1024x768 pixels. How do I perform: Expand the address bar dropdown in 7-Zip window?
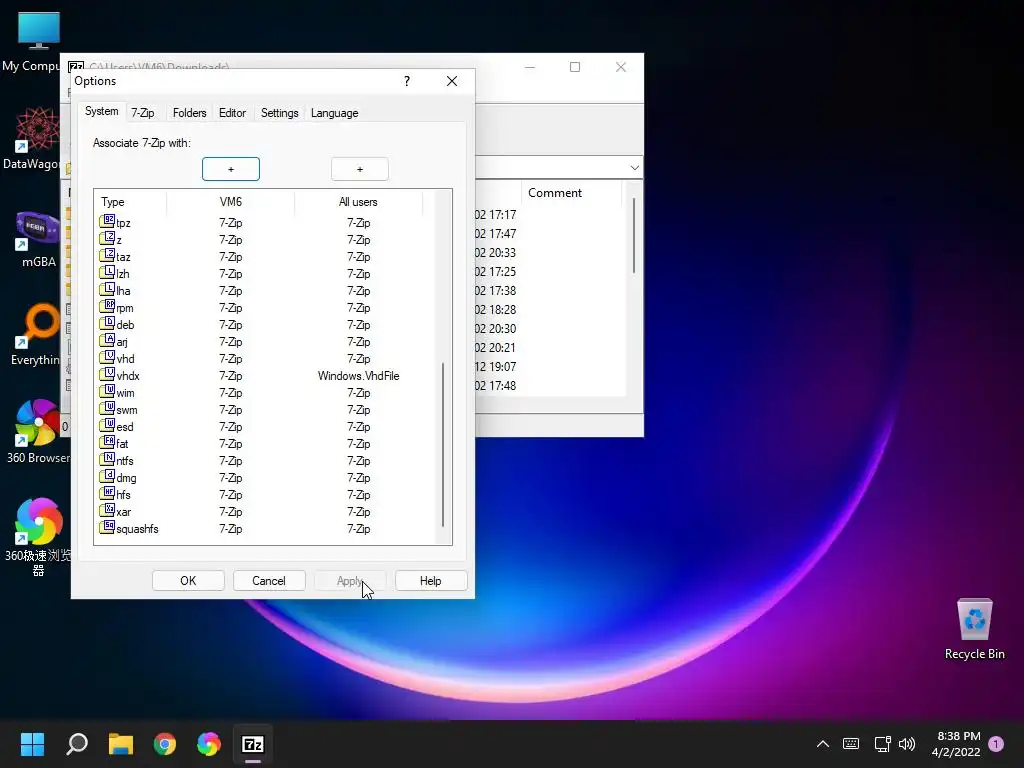click(634, 168)
